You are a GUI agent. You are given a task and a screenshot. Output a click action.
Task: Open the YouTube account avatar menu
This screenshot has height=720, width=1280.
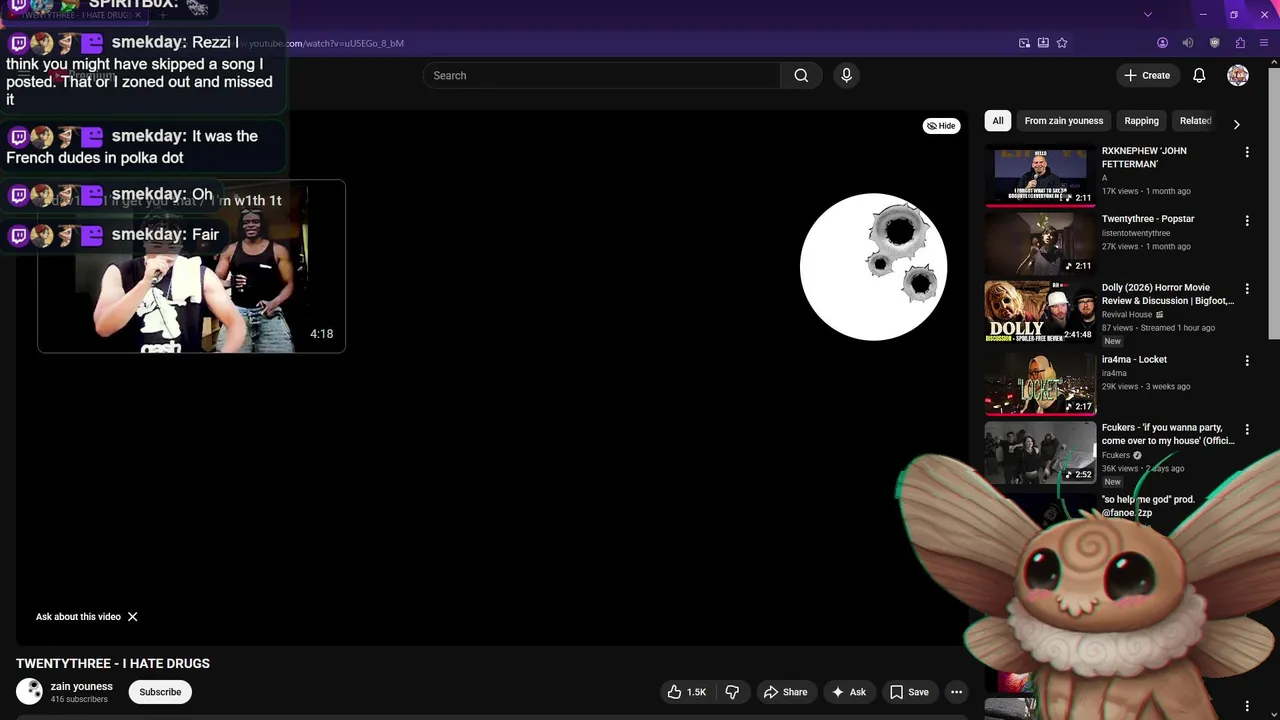[x=1238, y=75]
